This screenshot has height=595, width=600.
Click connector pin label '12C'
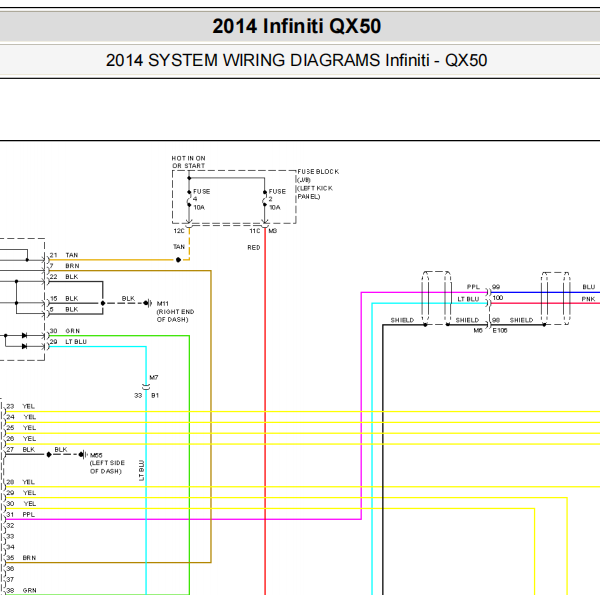tap(179, 231)
